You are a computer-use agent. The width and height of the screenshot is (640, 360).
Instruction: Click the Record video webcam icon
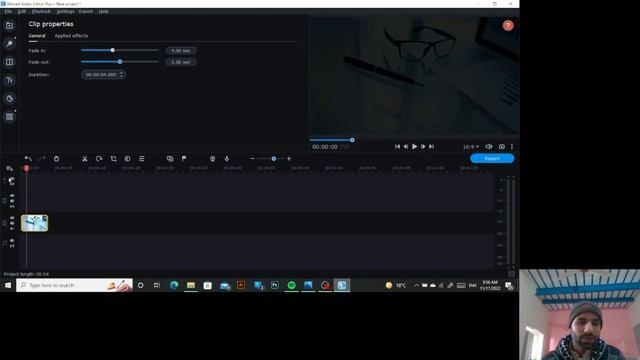[212, 159]
